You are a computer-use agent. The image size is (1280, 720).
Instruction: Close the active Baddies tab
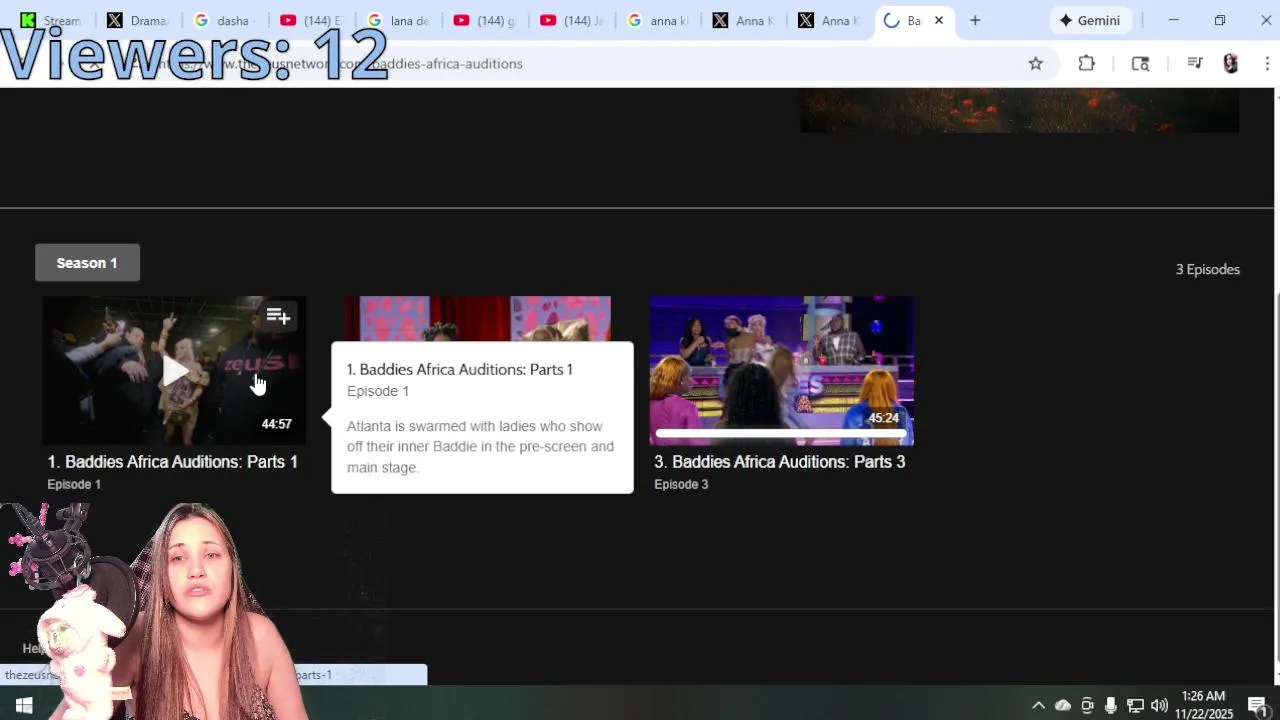click(939, 20)
